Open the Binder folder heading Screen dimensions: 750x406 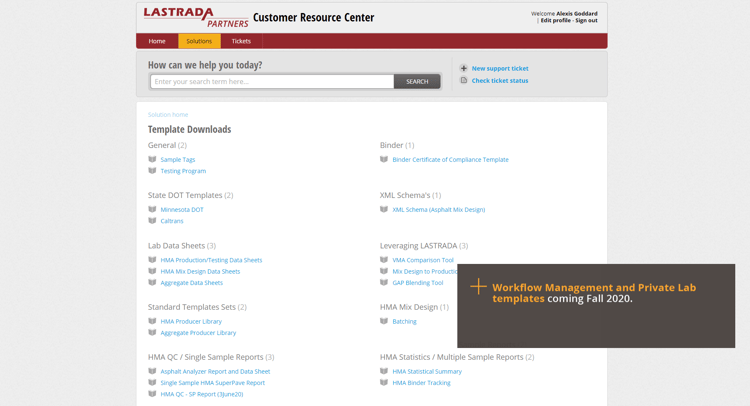(x=397, y=145)
